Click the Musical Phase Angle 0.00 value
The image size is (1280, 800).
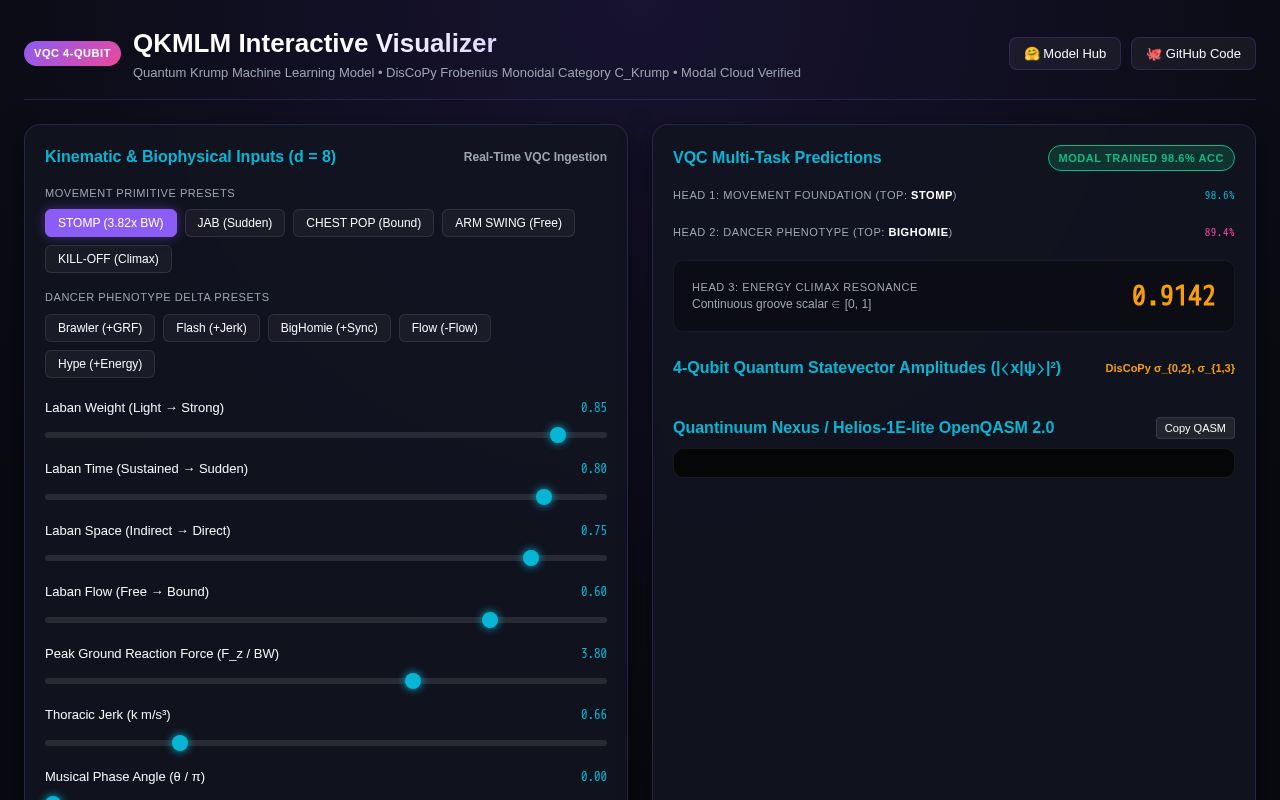[594, 777]
